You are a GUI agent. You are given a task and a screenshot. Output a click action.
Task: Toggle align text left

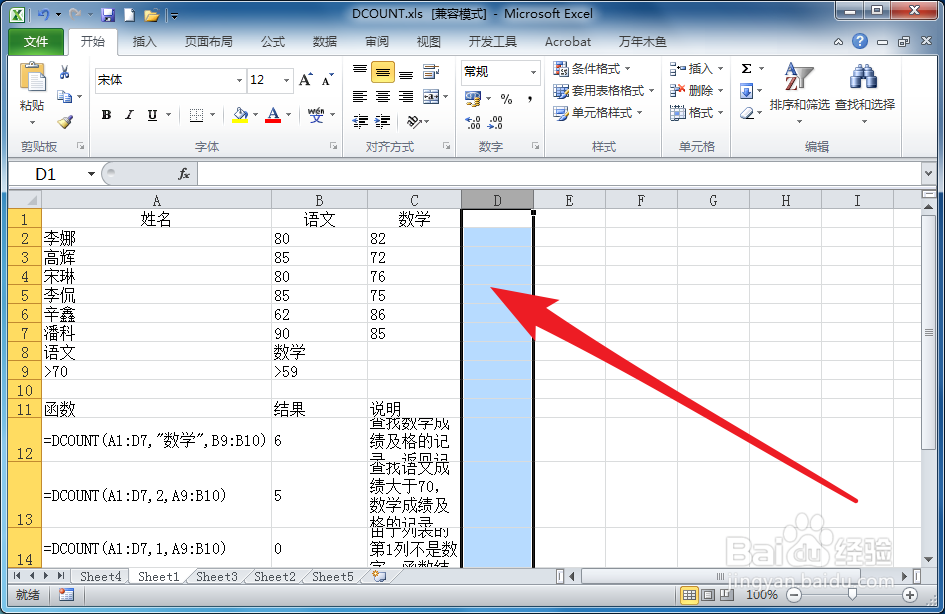pyautogui.click(x=360, y=96)
